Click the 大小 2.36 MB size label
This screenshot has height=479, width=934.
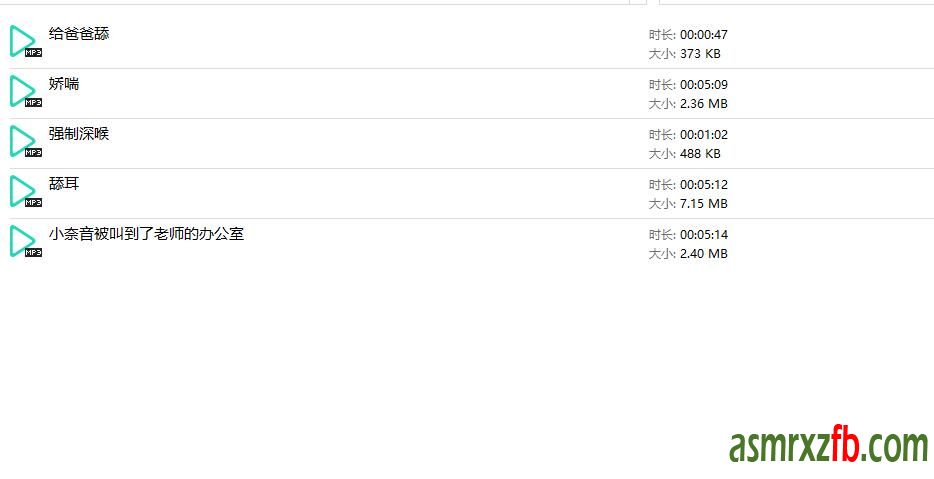tap(688, 104)
